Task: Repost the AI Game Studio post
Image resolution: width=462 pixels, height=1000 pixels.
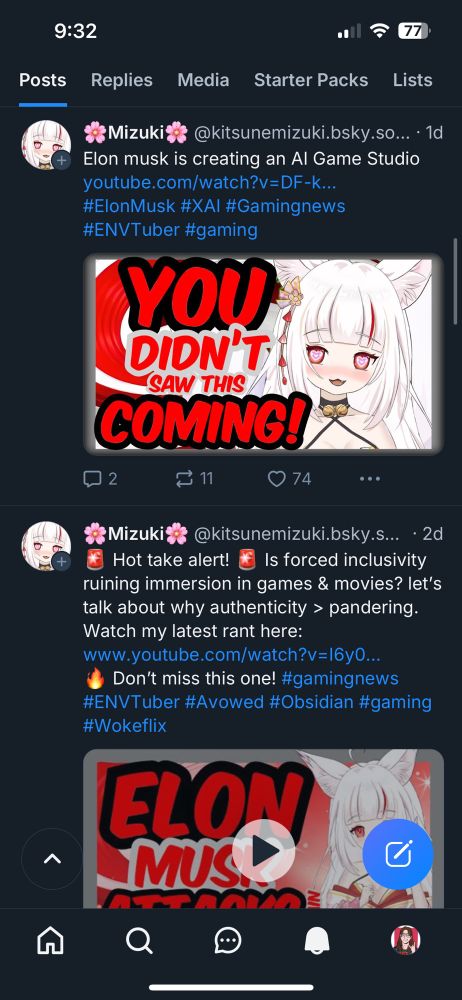Action: (194, 478)
